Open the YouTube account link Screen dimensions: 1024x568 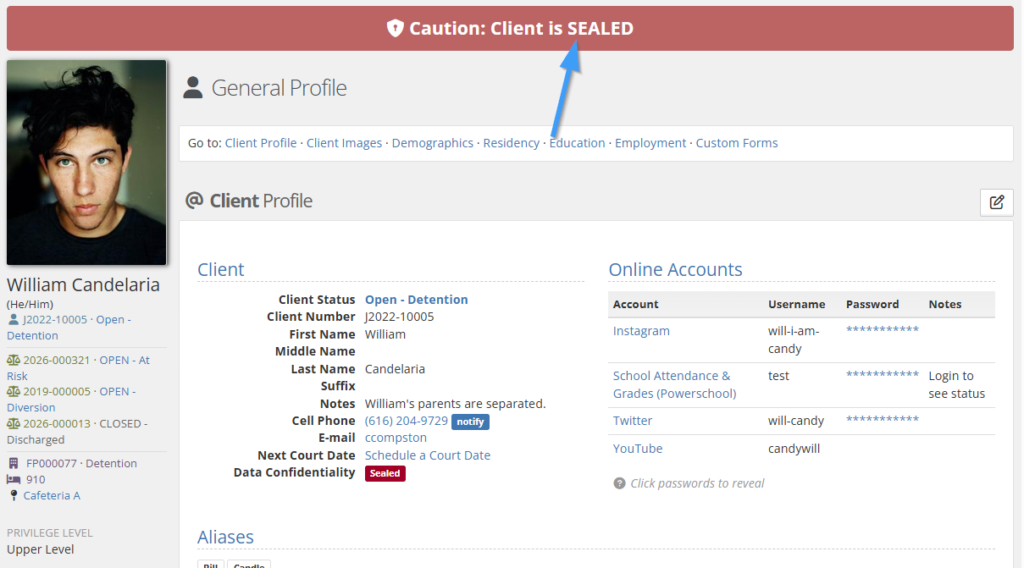pos(637,449)
